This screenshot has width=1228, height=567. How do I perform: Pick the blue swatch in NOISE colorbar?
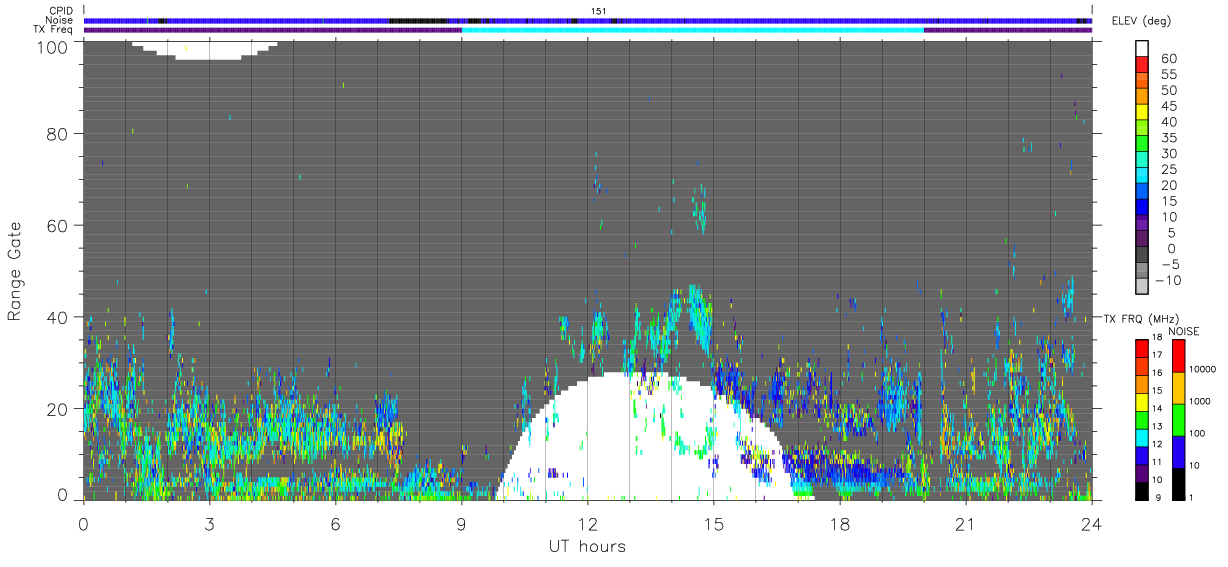pyautogui.click(x=1179, y=452)
